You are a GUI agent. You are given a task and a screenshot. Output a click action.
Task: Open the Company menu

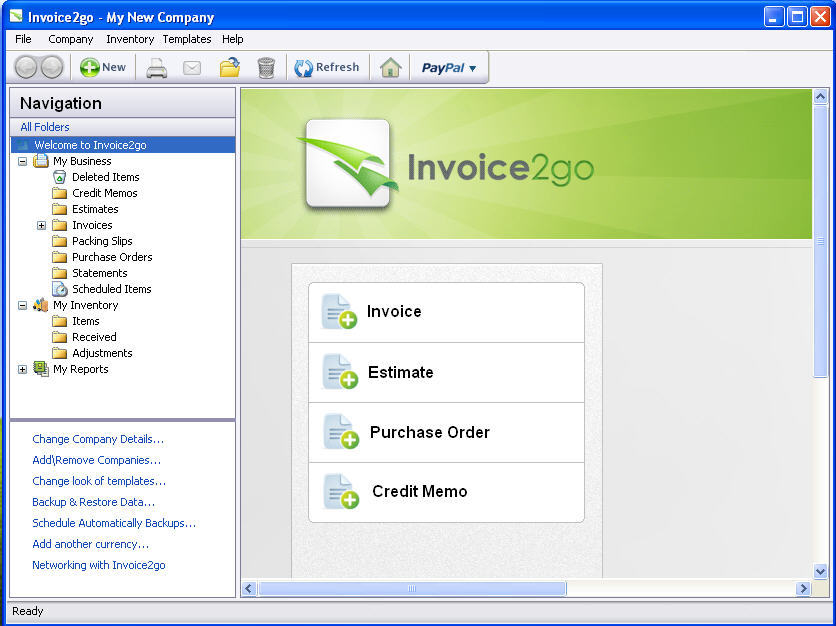coord(70,39)
